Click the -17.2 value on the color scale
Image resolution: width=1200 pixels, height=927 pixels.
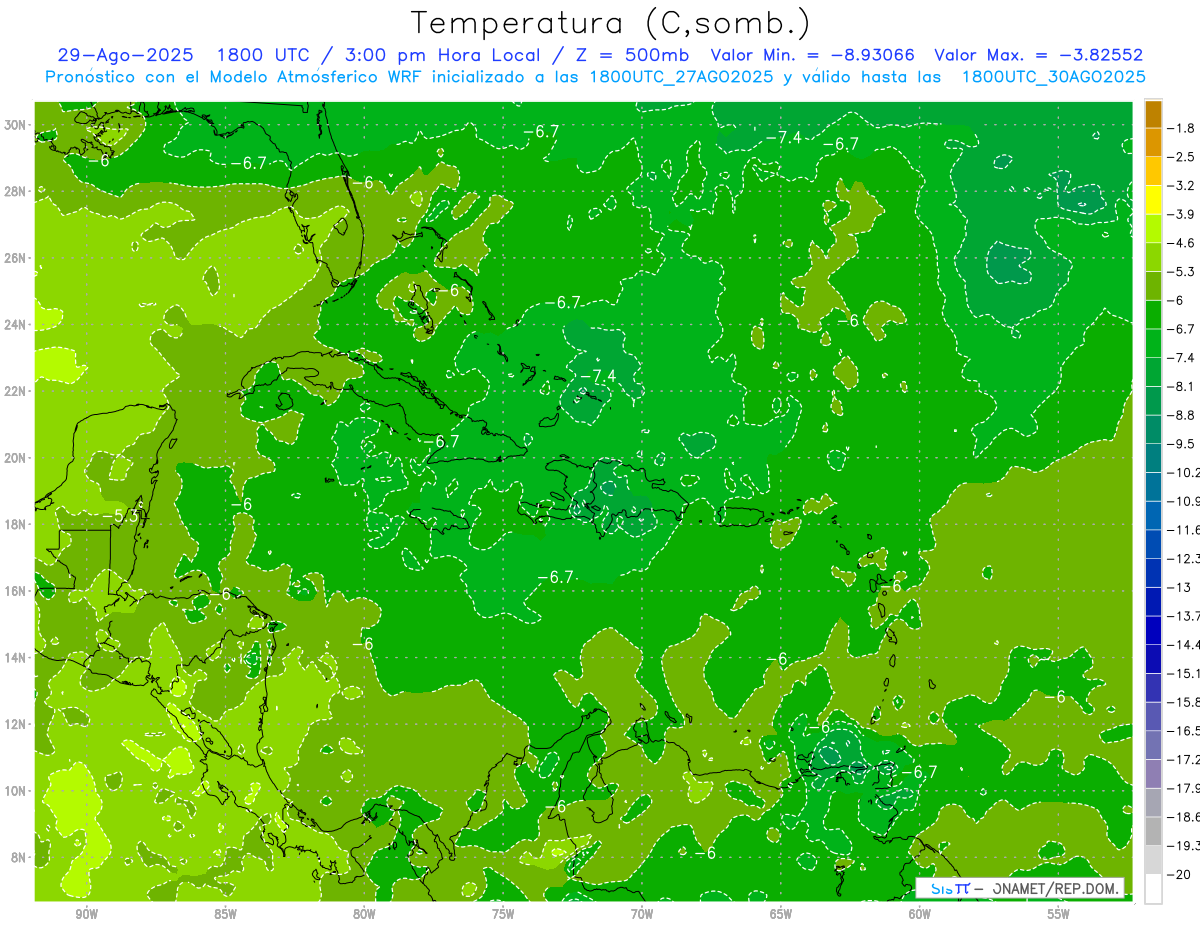click(x=1184, y=759)
